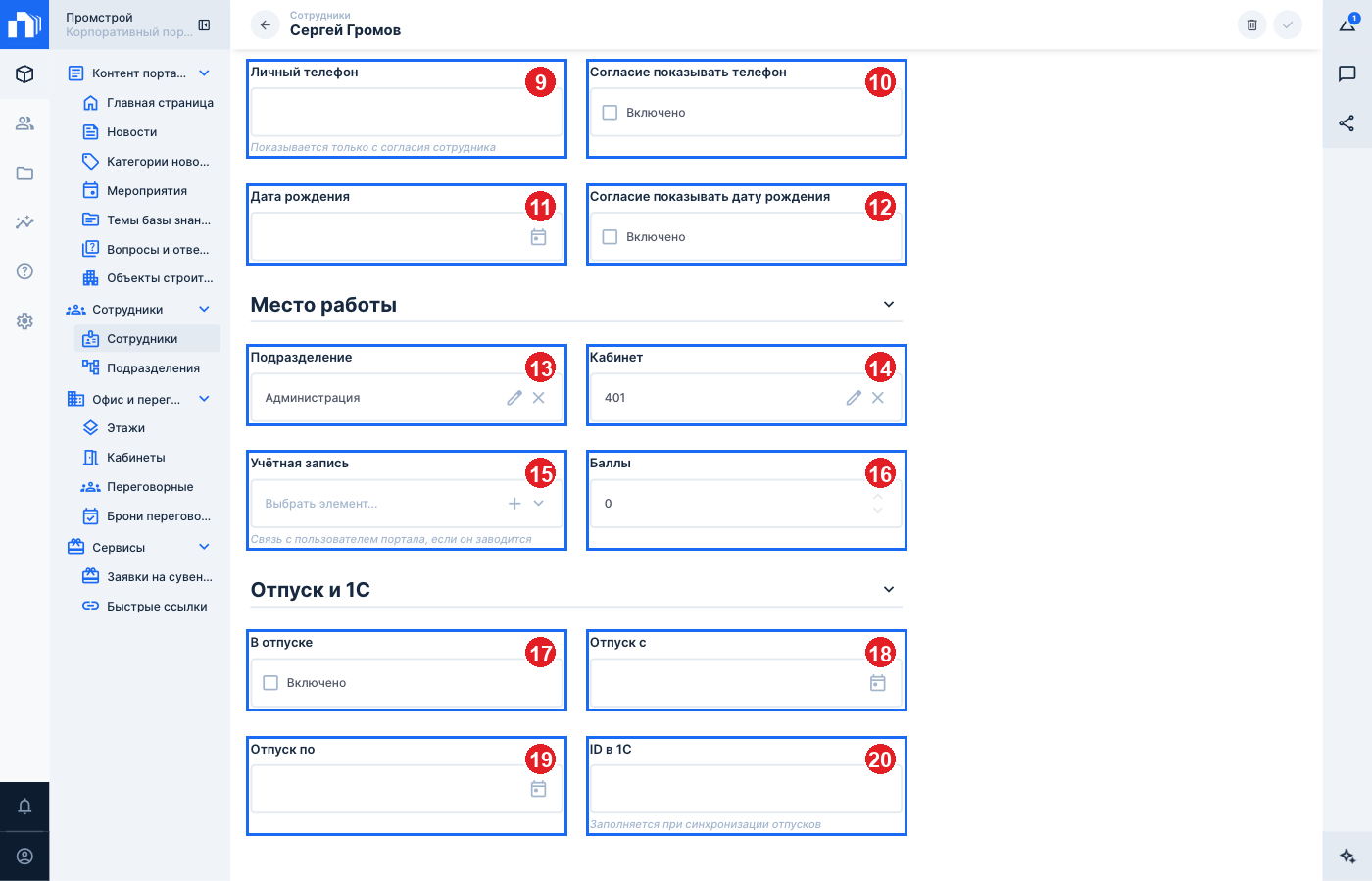Screen dimensions: 1372x881
Task: Collapse the Сотрудники menu group chevron
Action: click(x=204, y=310)
